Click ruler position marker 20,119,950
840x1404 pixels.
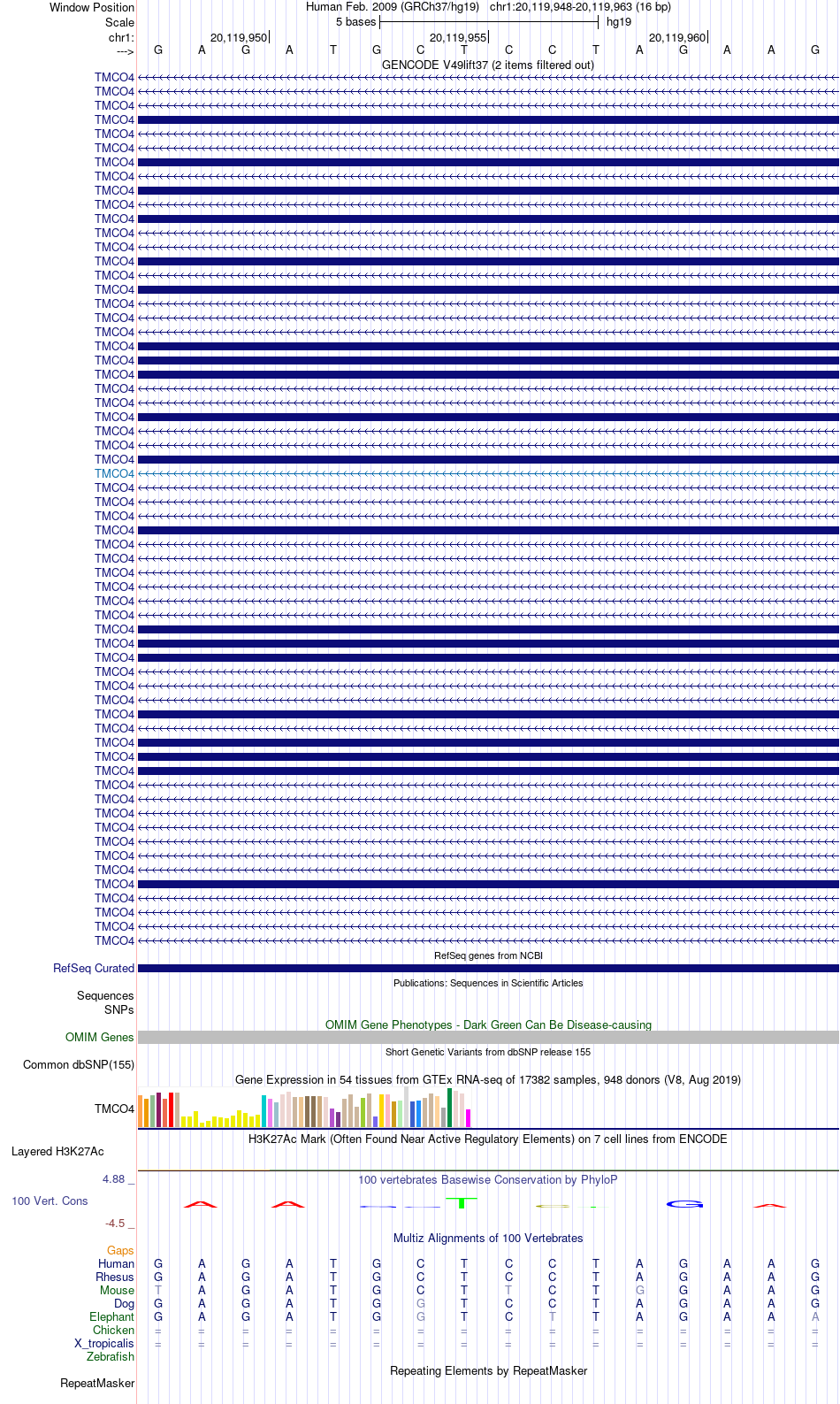tap(239, 37)
